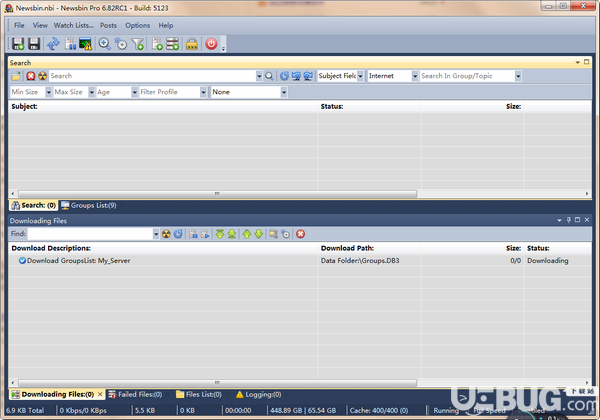Expand the Find field dropdown arrow
Viewport: 600px width, 420px height.
[x=156, y=234]
